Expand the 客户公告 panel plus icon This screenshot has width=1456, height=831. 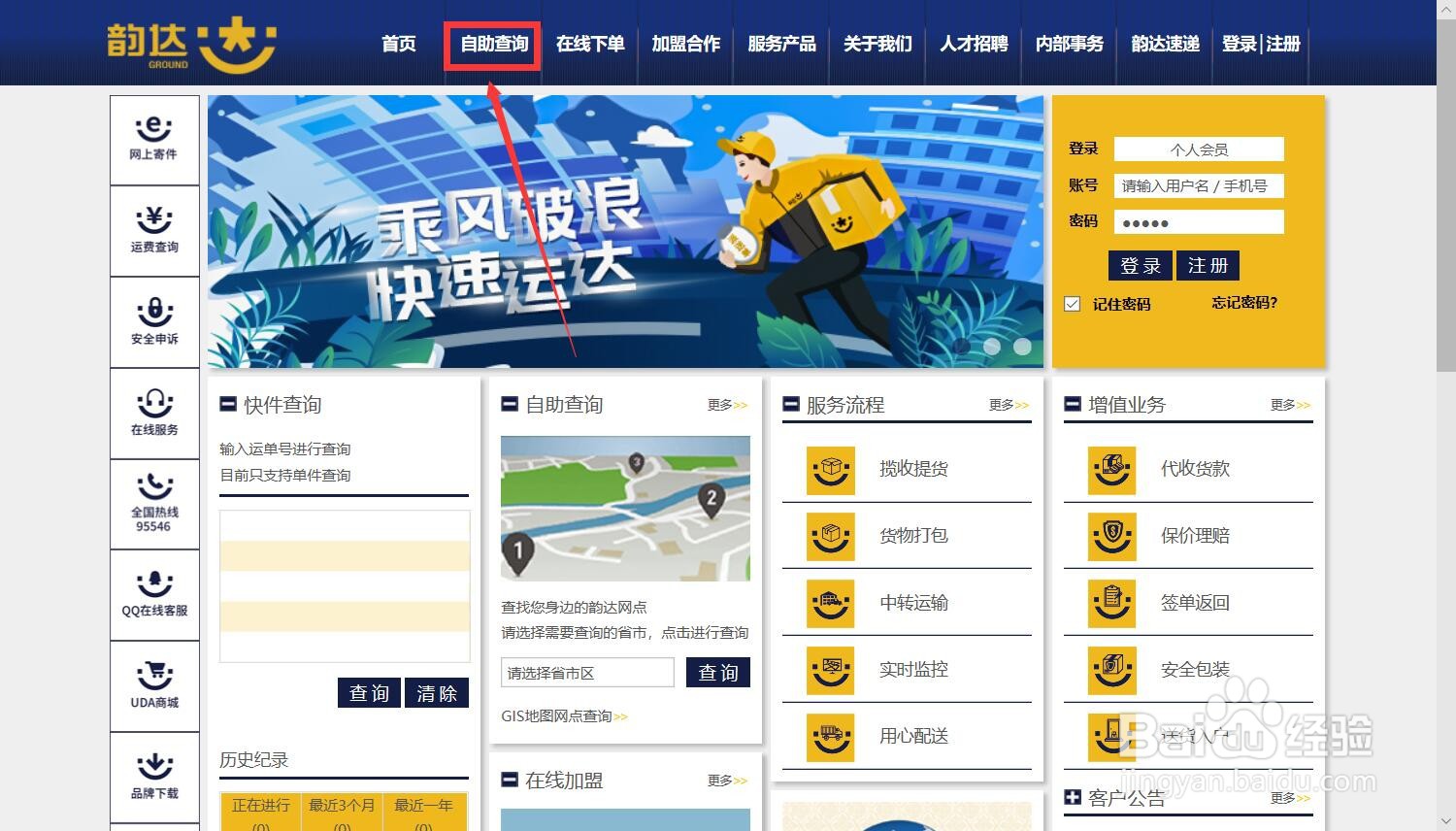pos(1073,797)
